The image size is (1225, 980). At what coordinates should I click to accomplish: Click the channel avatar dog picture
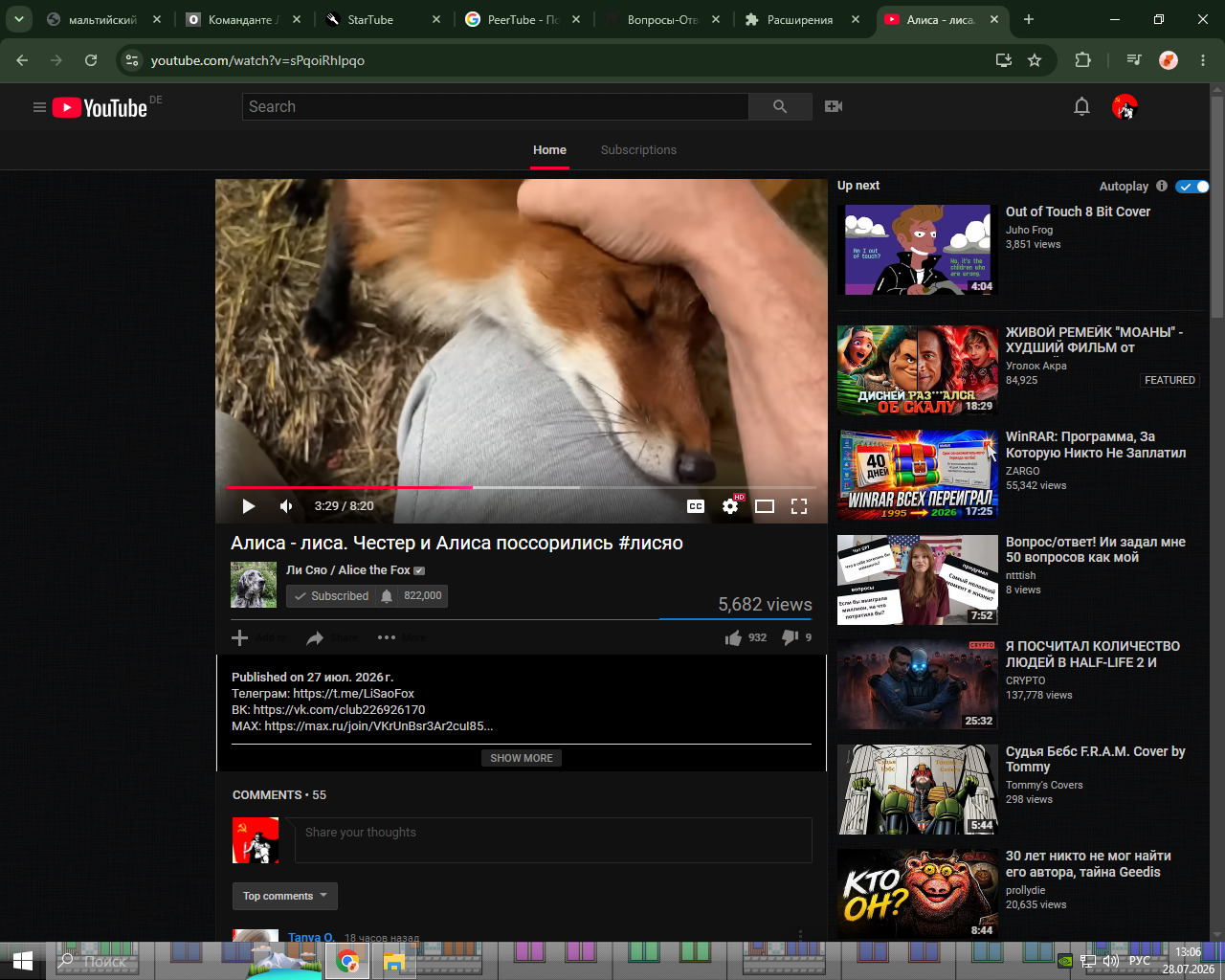click(x=254, y=585)
